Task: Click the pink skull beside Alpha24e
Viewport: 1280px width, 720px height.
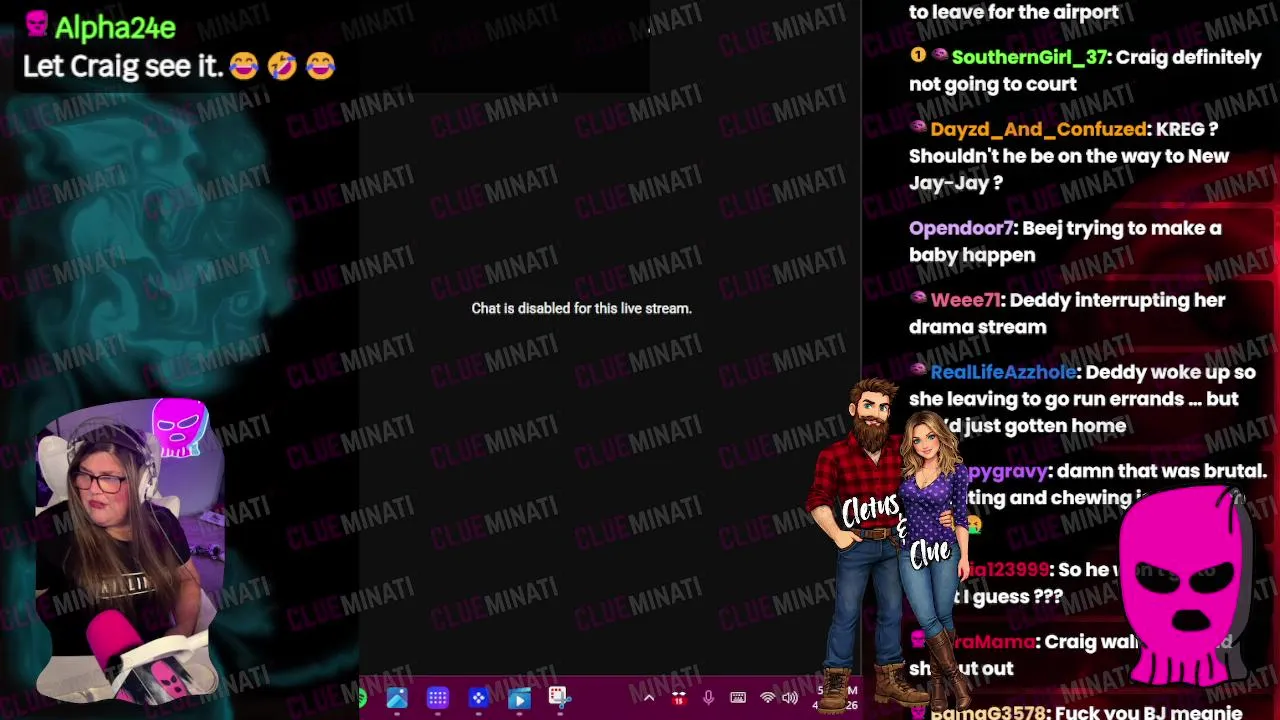Action: [x=37, y=24]
